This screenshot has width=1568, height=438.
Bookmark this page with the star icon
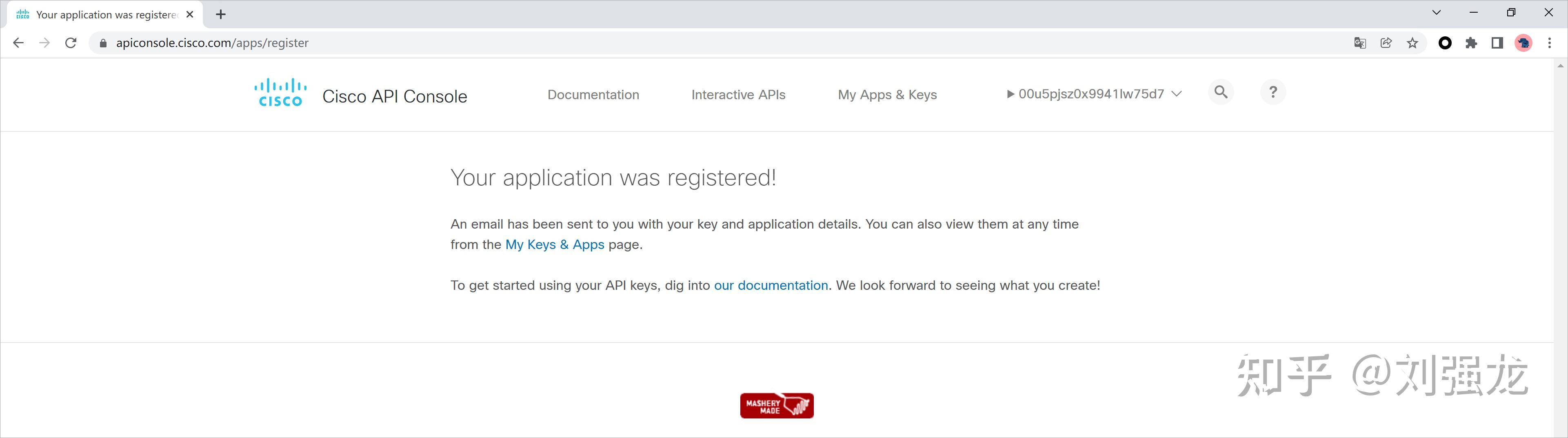[1412, 43]
